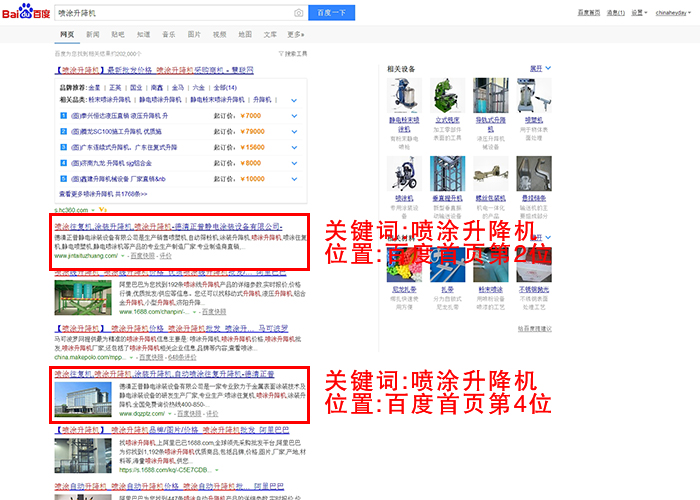Click the camera image-search icon

(299, 13)
